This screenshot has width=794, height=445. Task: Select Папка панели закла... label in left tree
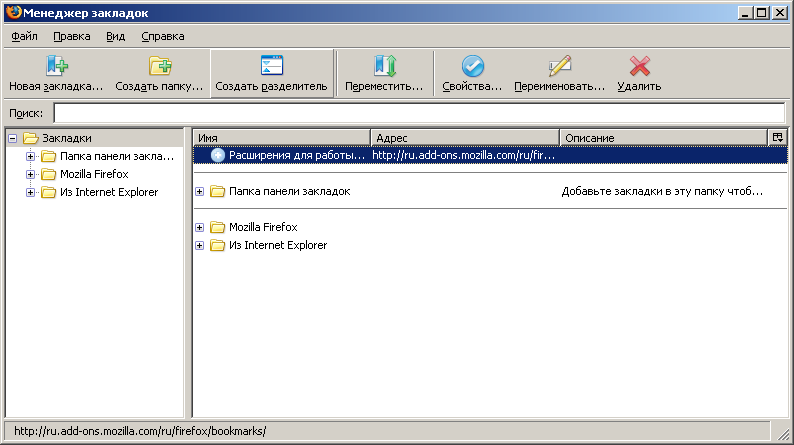[x=117, y=156]
